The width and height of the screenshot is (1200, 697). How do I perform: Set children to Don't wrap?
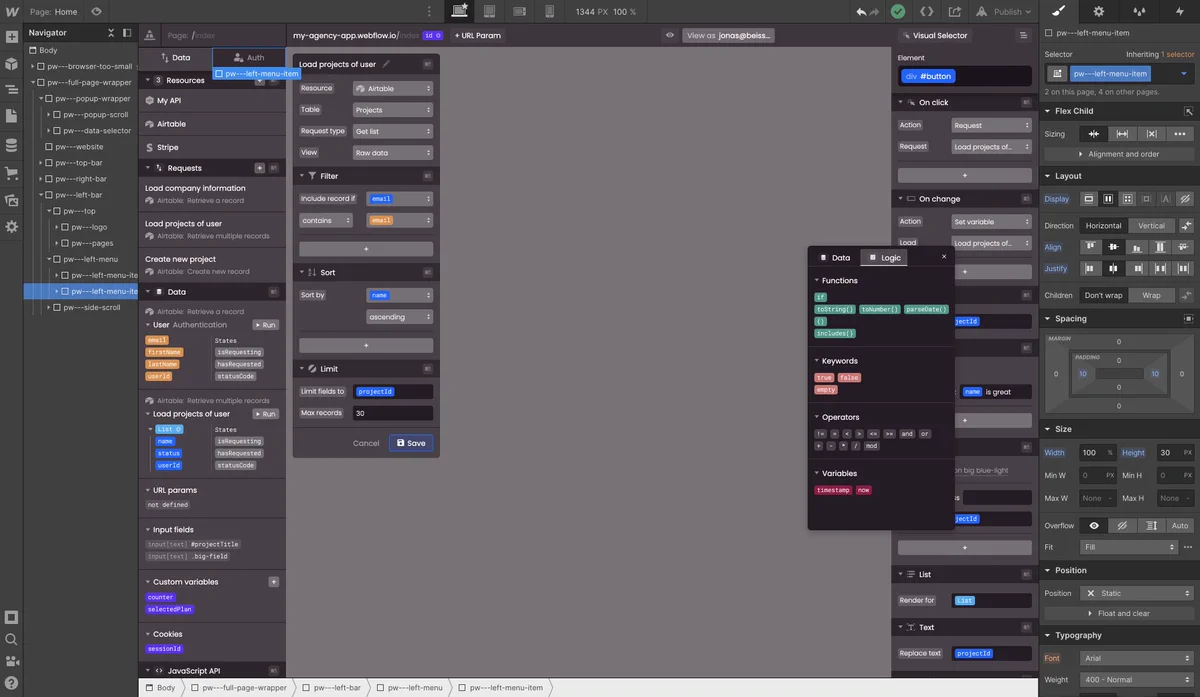(1105, 295)
